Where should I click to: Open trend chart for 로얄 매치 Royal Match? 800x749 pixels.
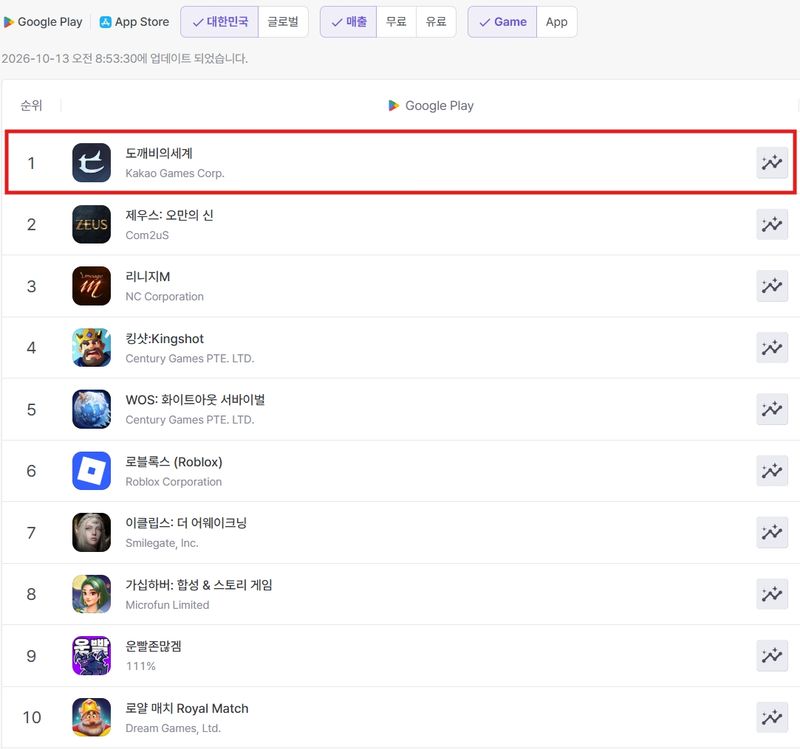(772, 717)
